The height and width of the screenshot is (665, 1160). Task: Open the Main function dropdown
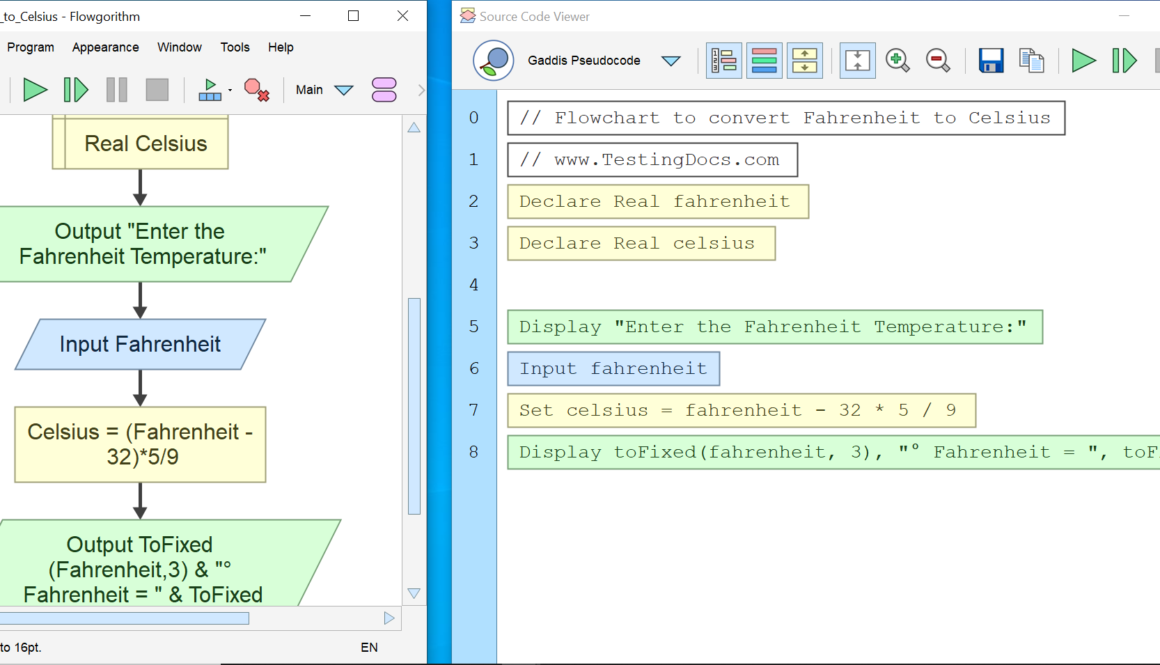coord(343,90)
